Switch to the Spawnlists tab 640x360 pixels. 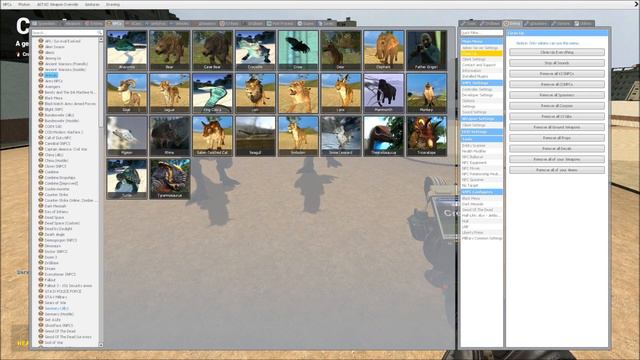pyautogui.click(x=45, y=24)
